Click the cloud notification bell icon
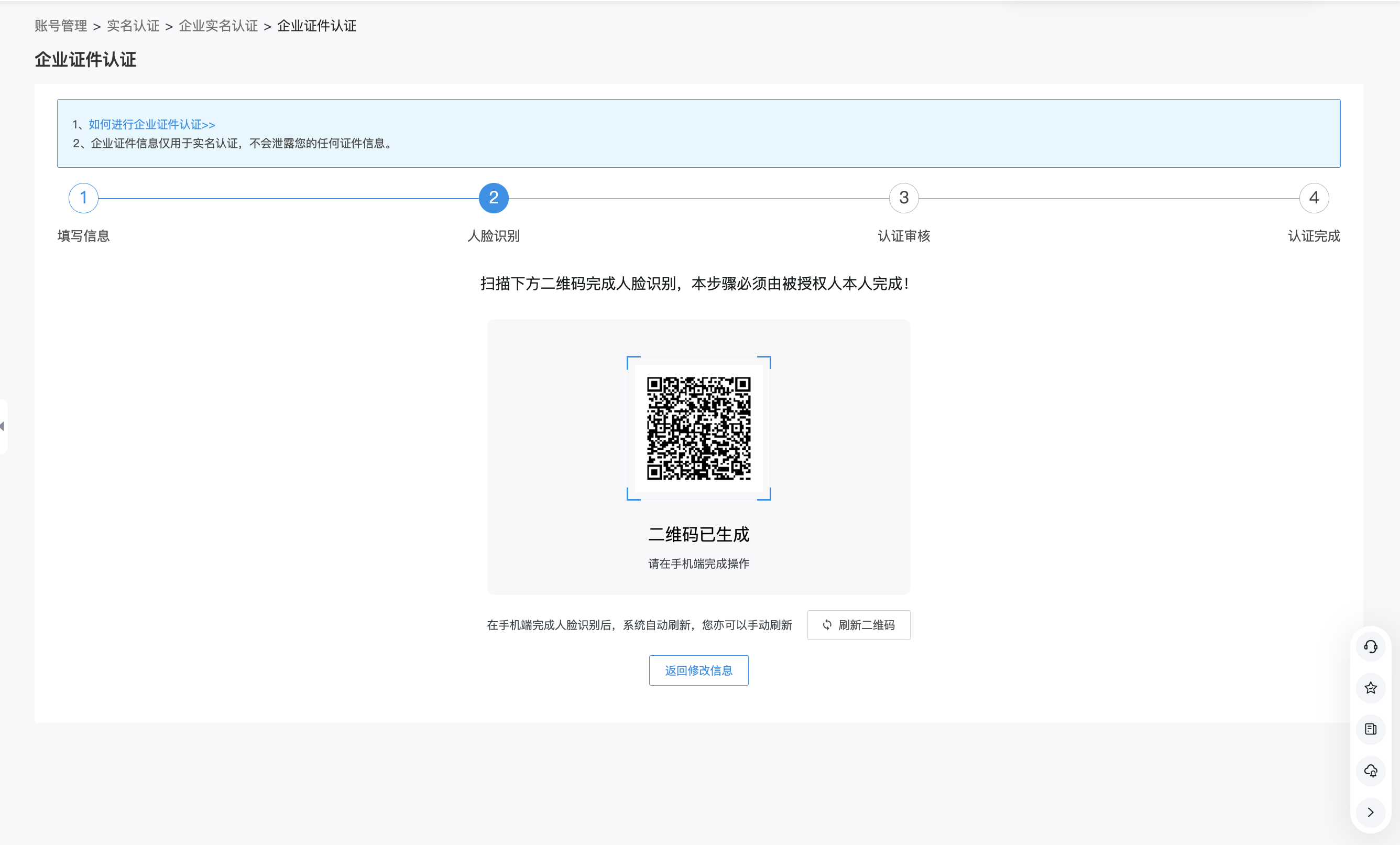The image size is (1400, 845). tap(1370, 771)
